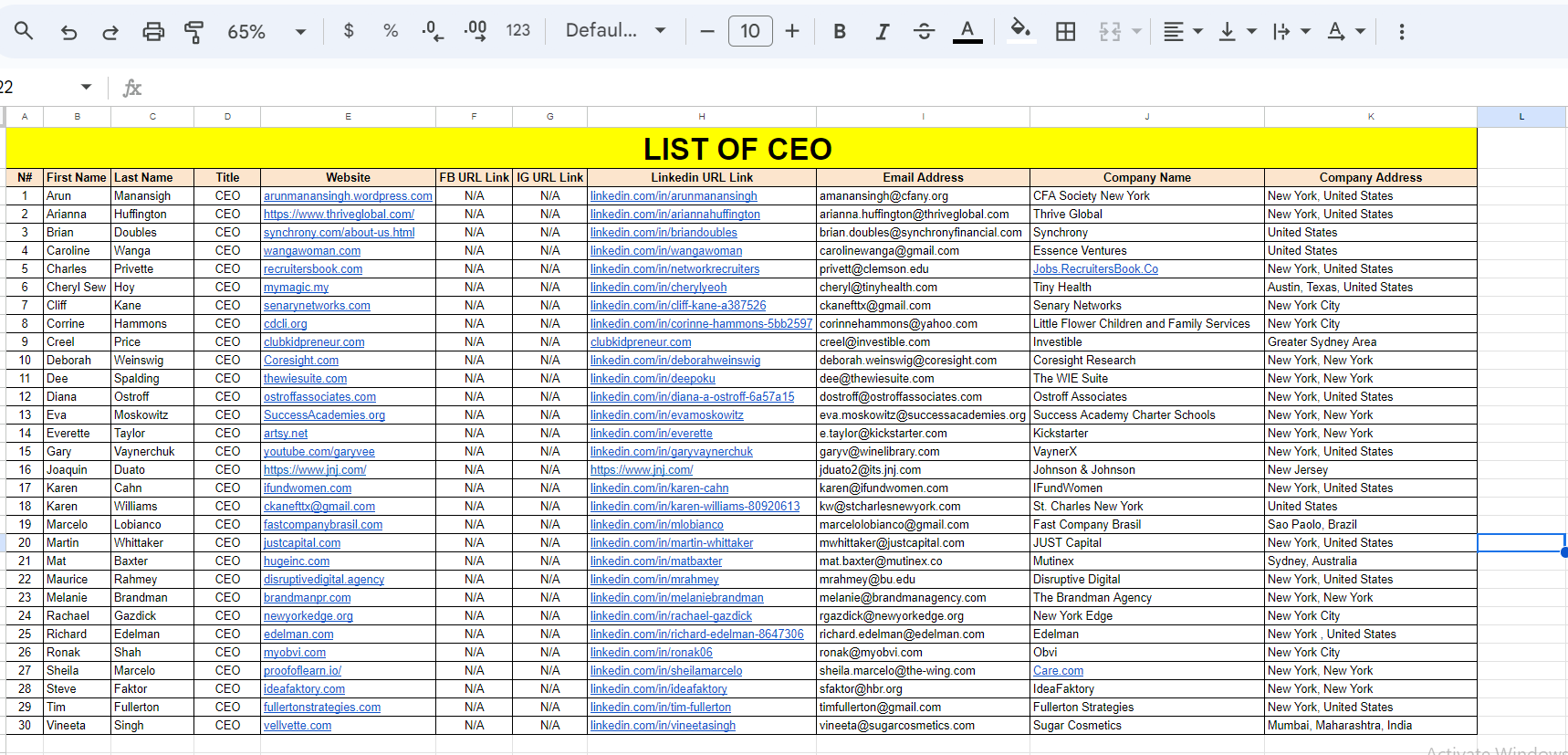This screenshot has width=1568, height=755.
Task: Open the edelman.com website link
Action: pos(298,634)
